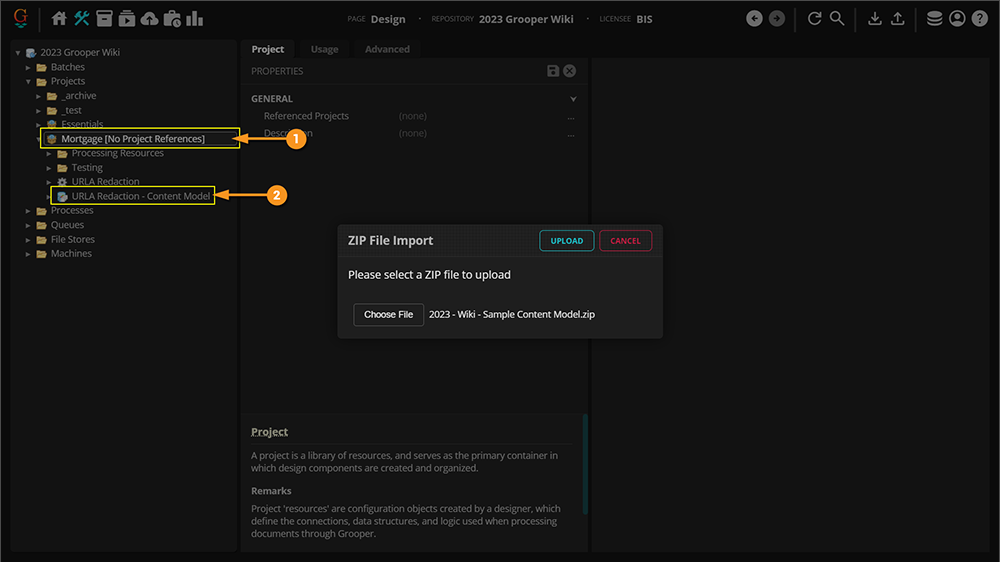
Task: Collapse the GENERAL properties section
Action: [x=573, y=99]
